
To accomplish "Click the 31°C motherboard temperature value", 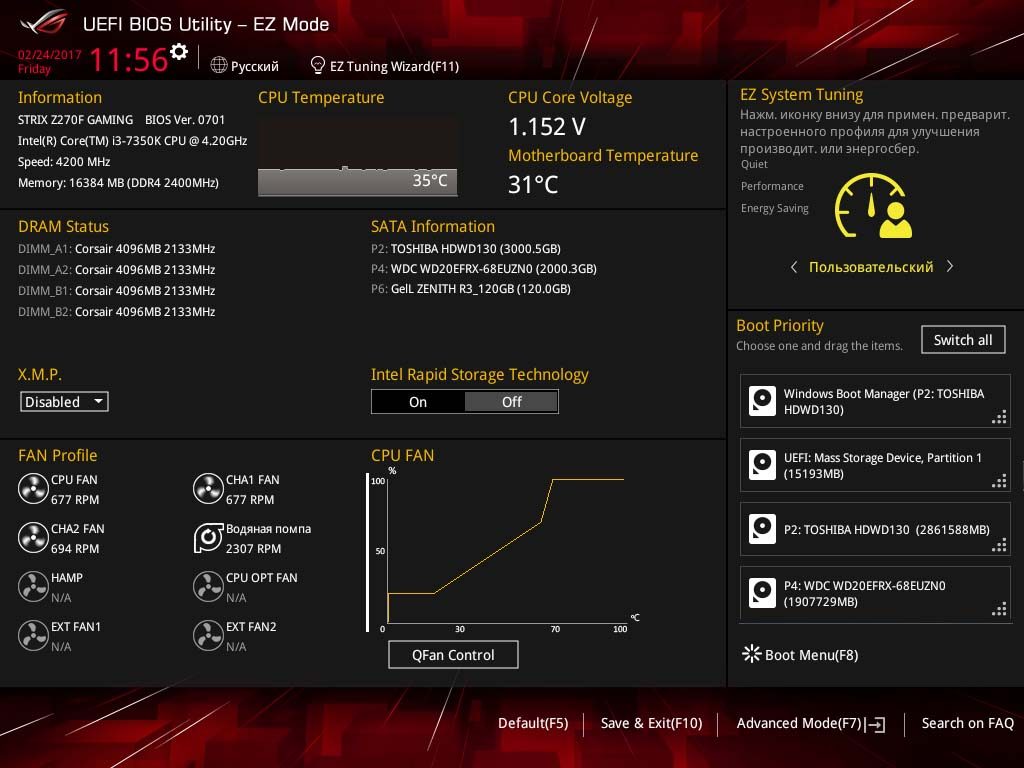I will [533, 185].
